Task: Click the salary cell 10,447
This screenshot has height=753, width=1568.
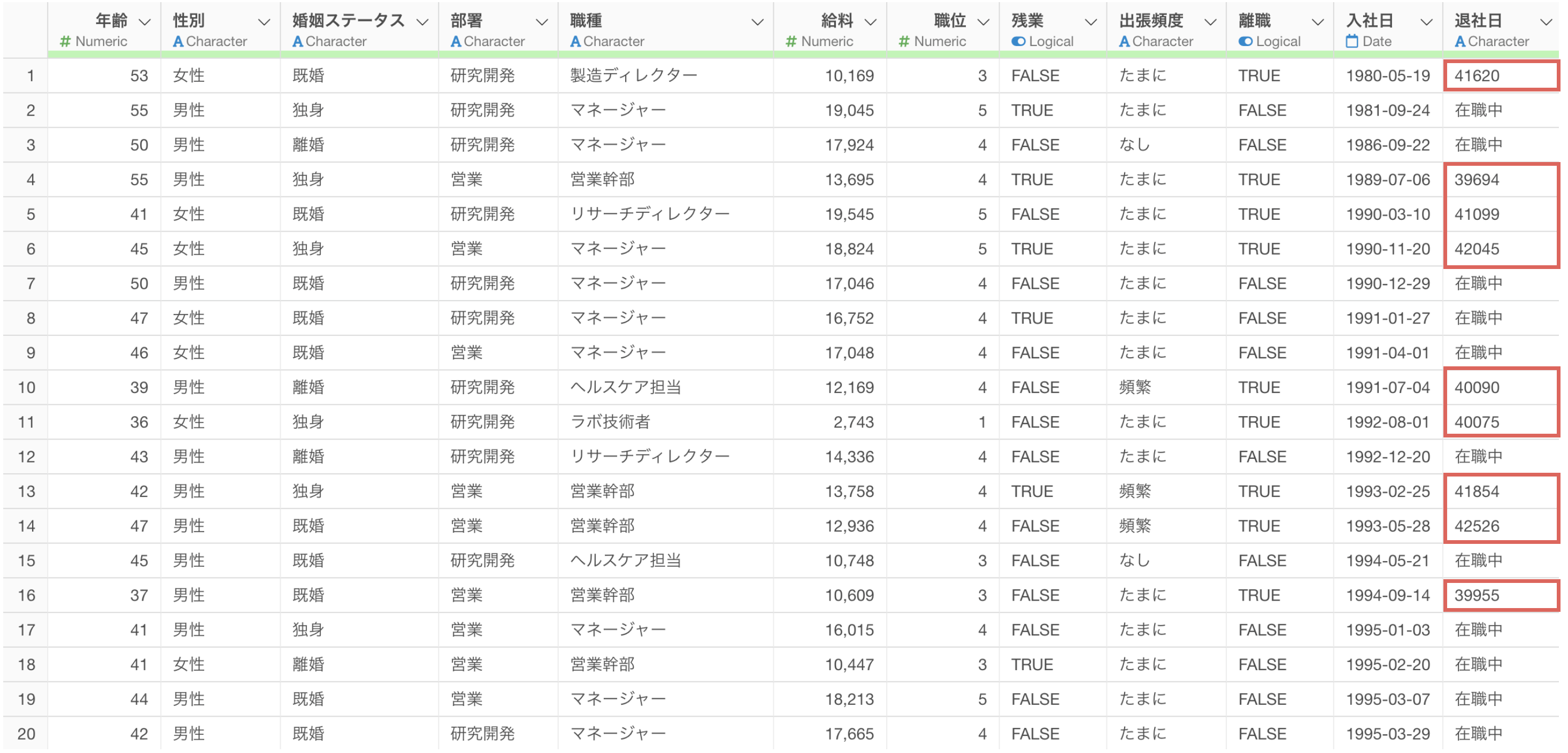Action: tap(829, 664)
